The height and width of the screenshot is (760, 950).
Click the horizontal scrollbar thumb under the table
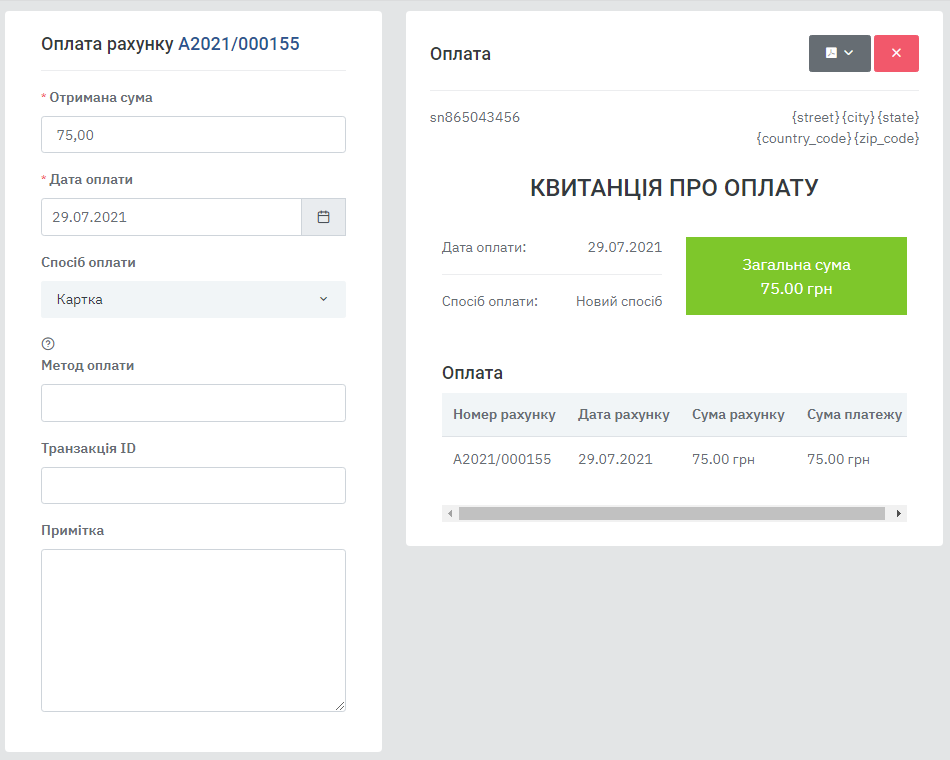[x=671, y=513]
